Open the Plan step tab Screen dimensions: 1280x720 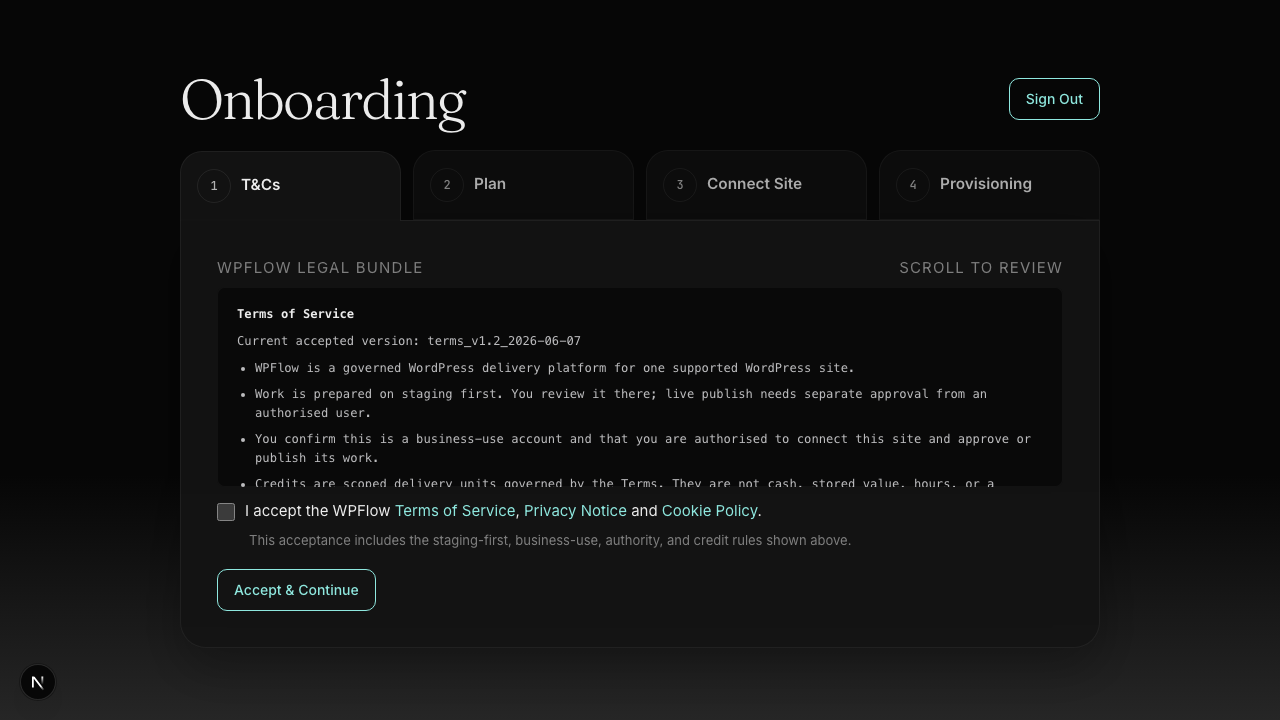523,184
